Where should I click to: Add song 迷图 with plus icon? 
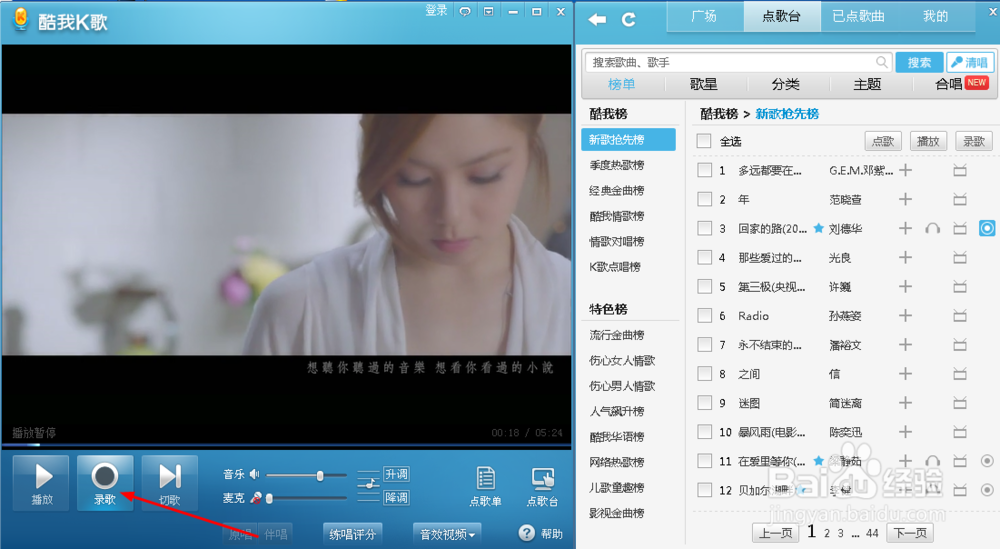point(905,403)
